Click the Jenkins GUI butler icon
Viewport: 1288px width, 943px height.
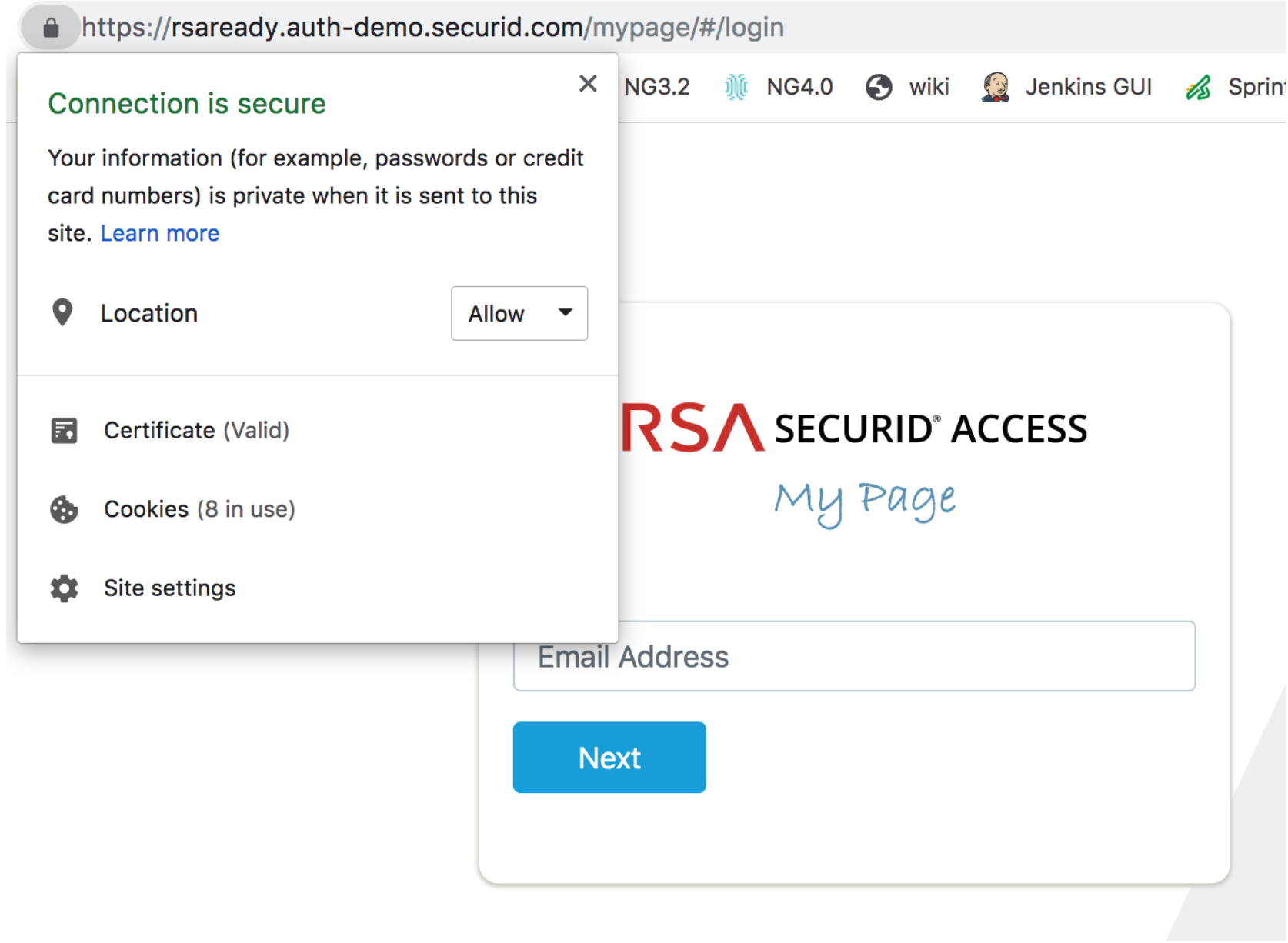pos(996,87)
